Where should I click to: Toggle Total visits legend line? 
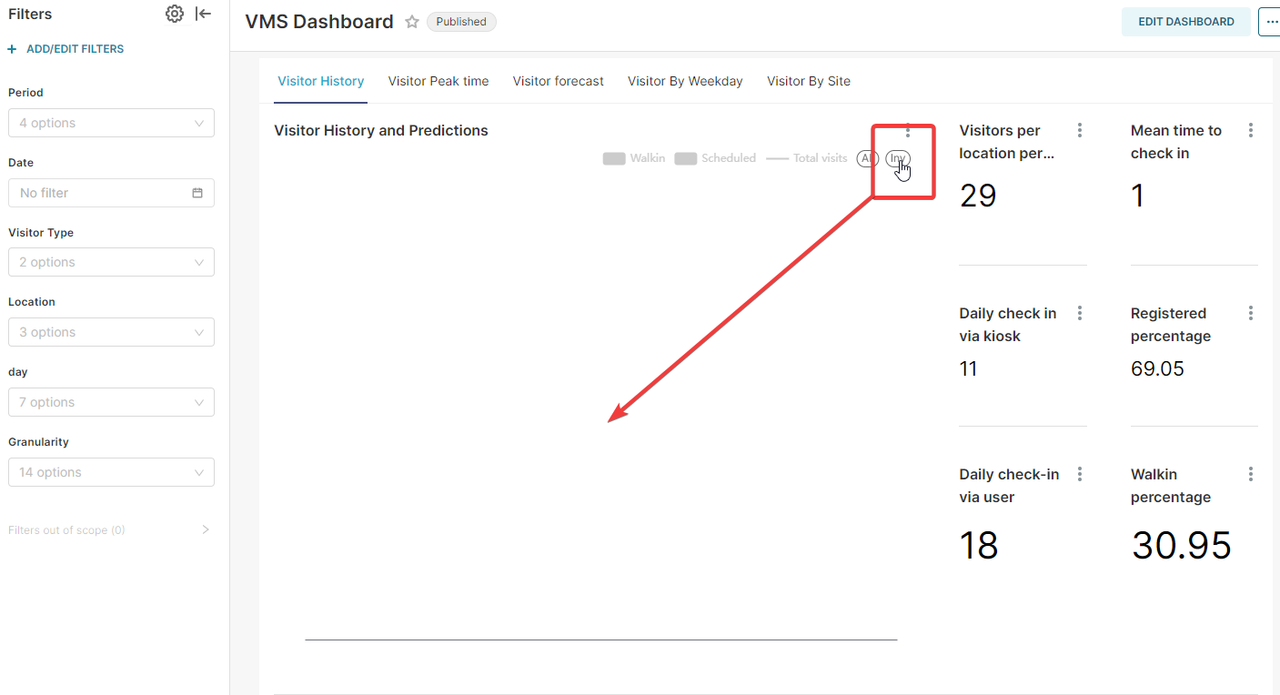(x=807, y=158)
